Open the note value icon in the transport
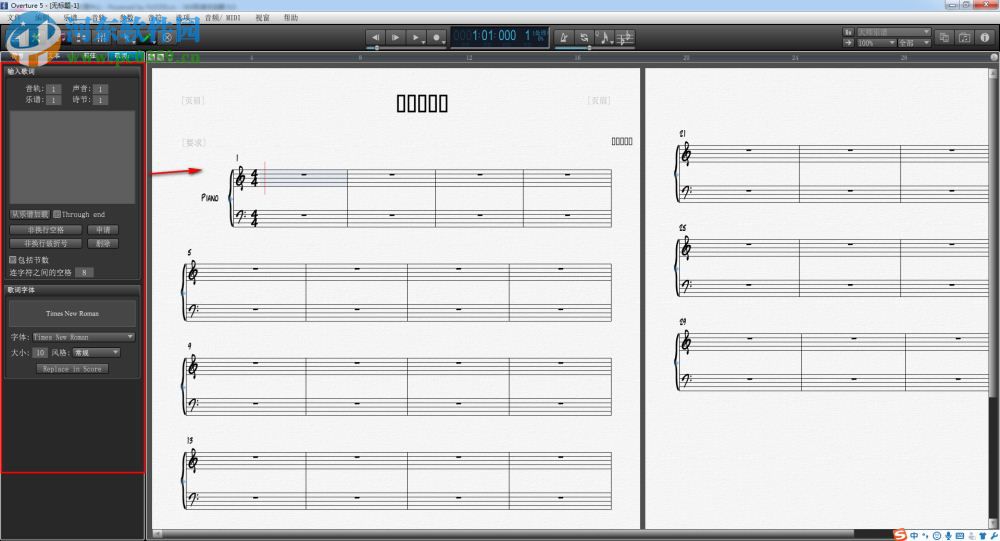Viewport: 1000px width, 541px height. click(x=605, y=38)
